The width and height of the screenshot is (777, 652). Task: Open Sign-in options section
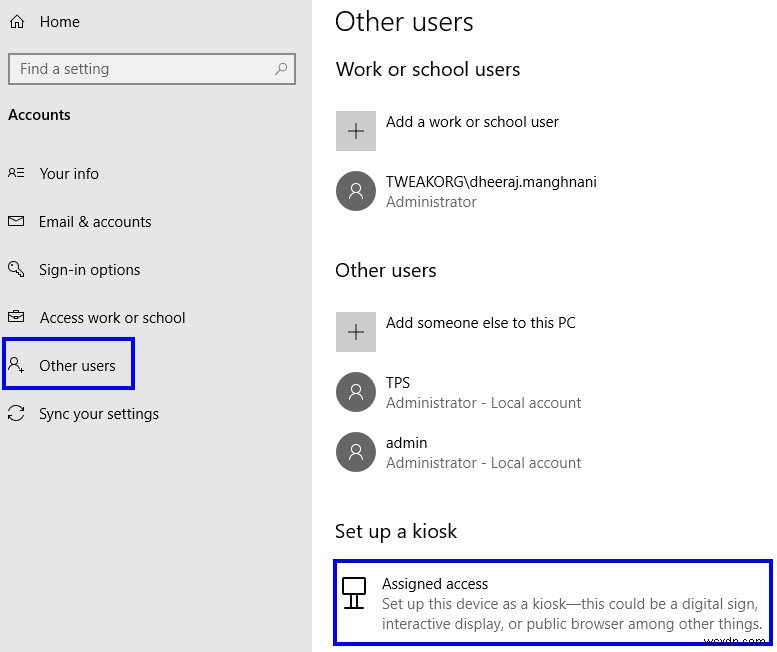(89, 270)
